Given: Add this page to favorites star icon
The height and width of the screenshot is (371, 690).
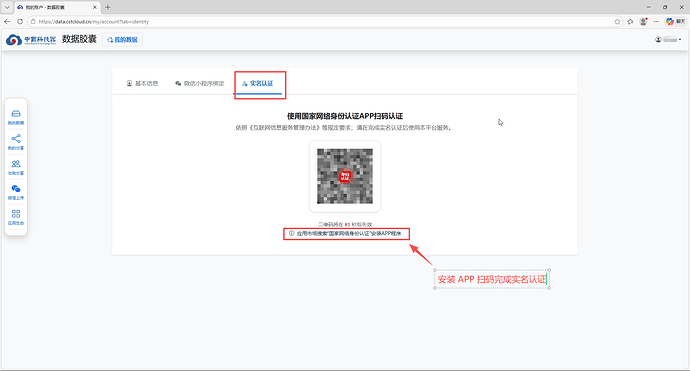Looking at the screenshot, I should 617,22.
